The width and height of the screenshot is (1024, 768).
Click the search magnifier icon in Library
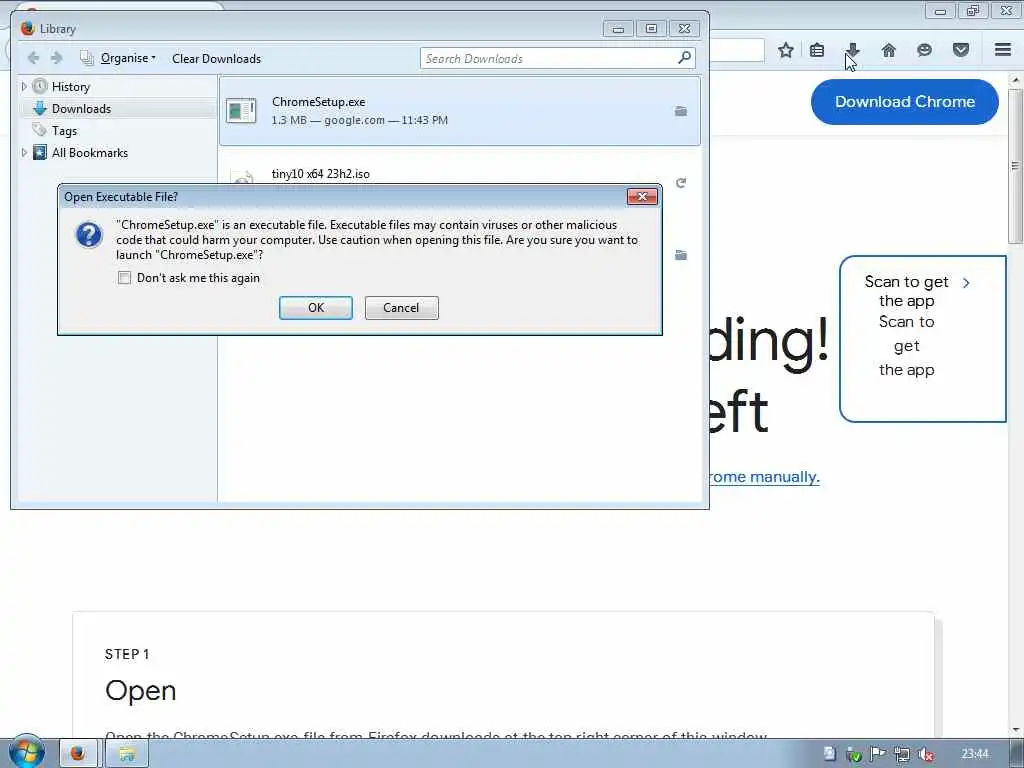coord(684,58)
